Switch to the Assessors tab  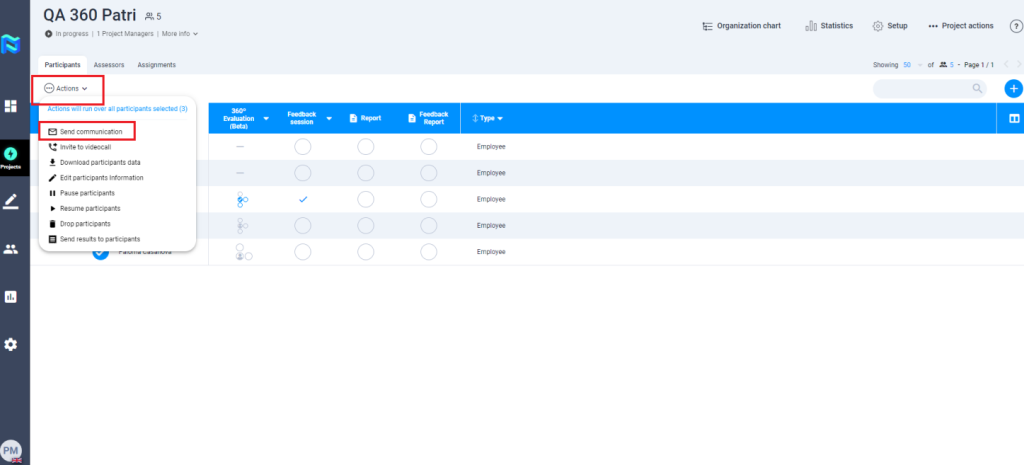(109, 65)
